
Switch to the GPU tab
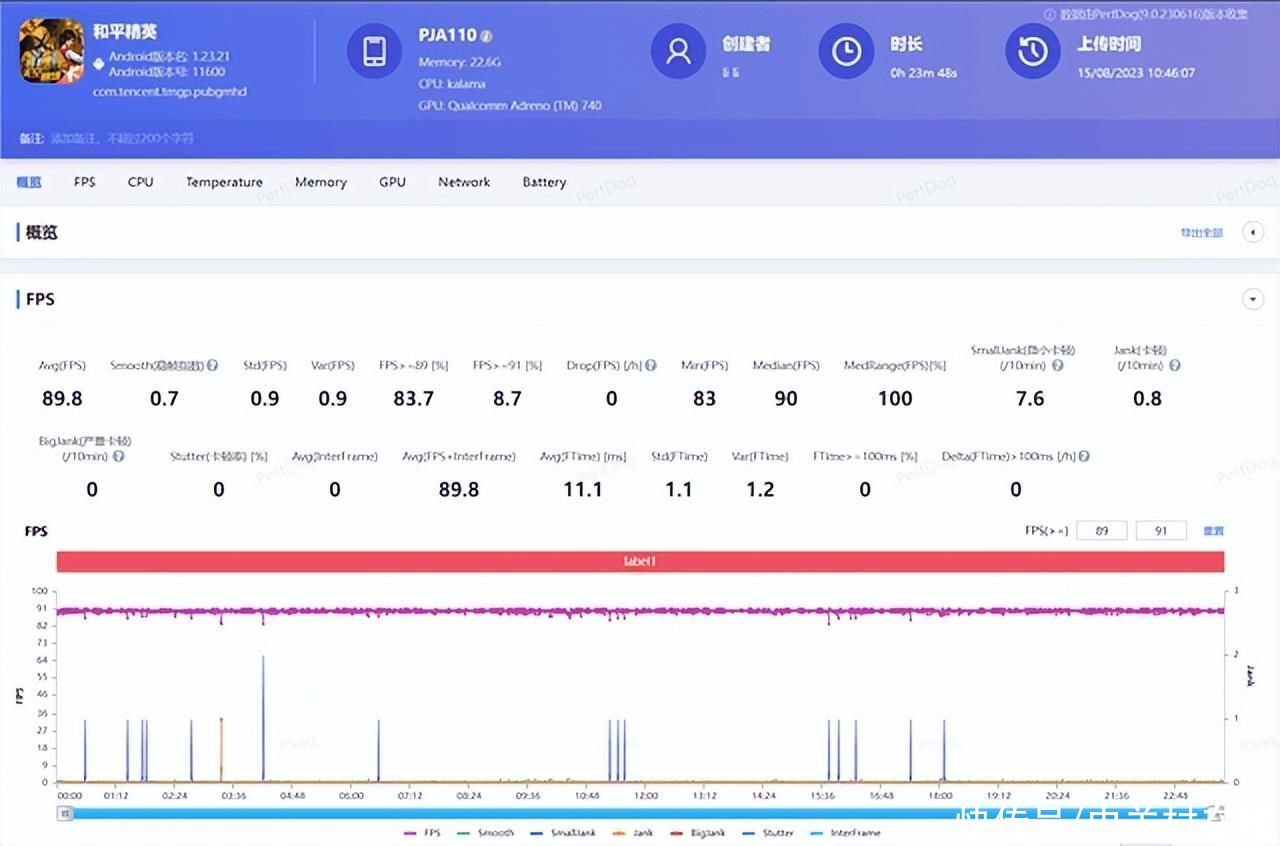pyautogui.click(x=392, y=182)
